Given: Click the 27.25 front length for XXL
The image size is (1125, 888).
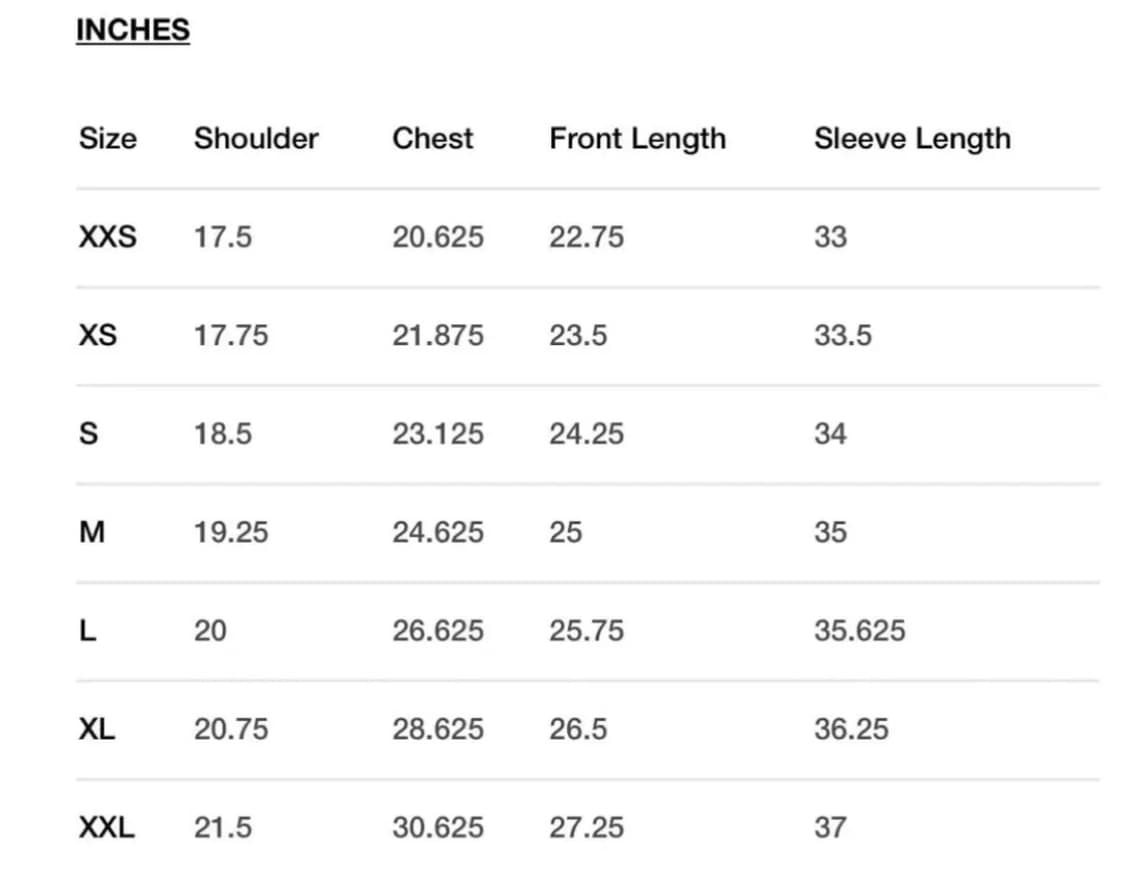Looking at the screenshot, I should pyautogui.click(x=586, y=828).
